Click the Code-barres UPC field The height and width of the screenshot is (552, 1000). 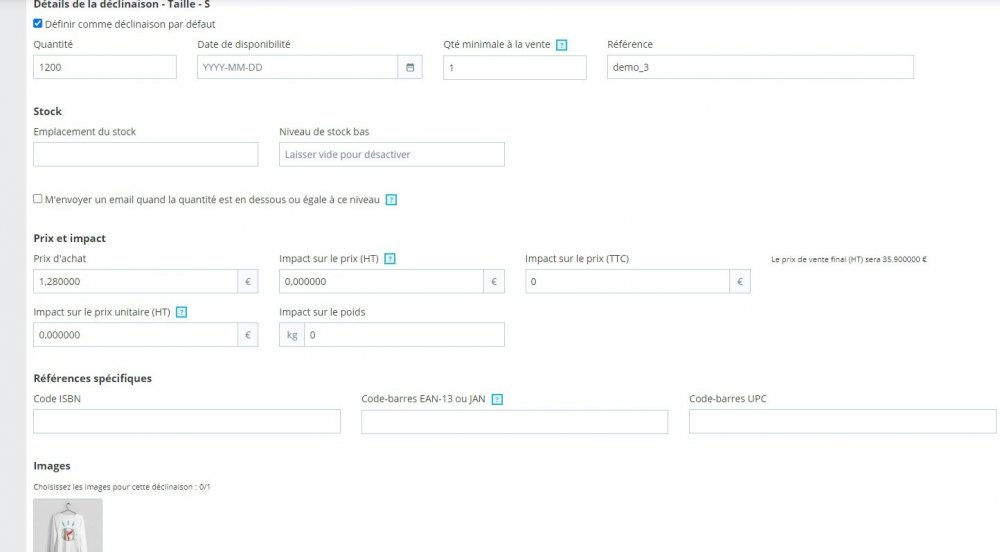coord(842,422)
